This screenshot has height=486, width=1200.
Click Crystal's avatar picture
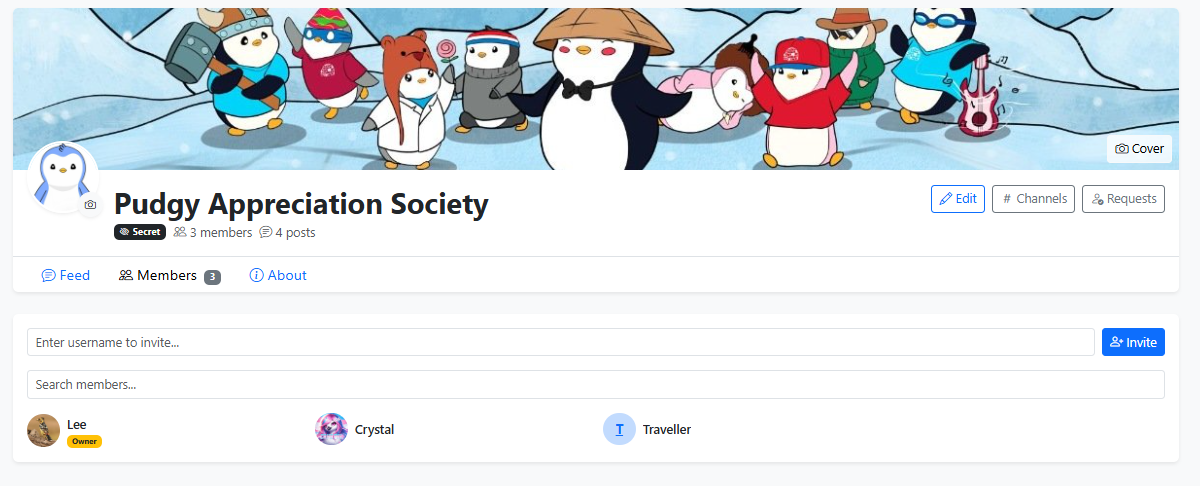pos(332,429)
